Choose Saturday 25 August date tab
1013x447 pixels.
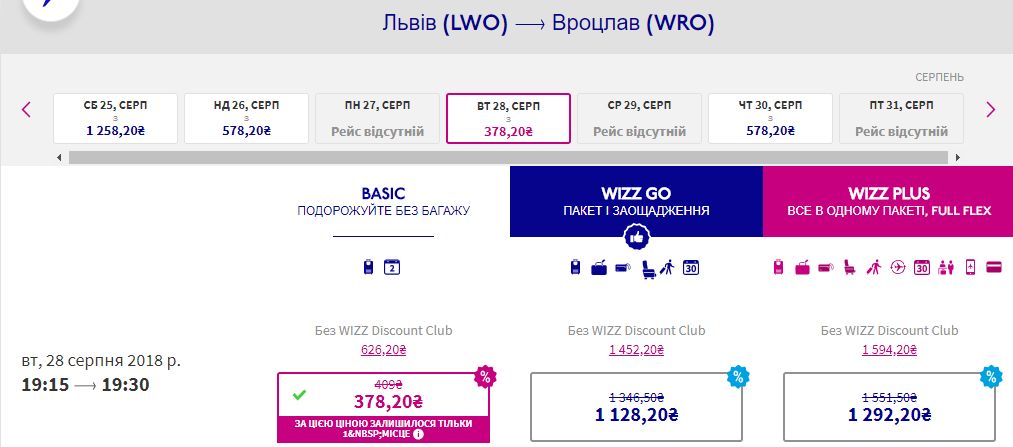pos(115,118)
